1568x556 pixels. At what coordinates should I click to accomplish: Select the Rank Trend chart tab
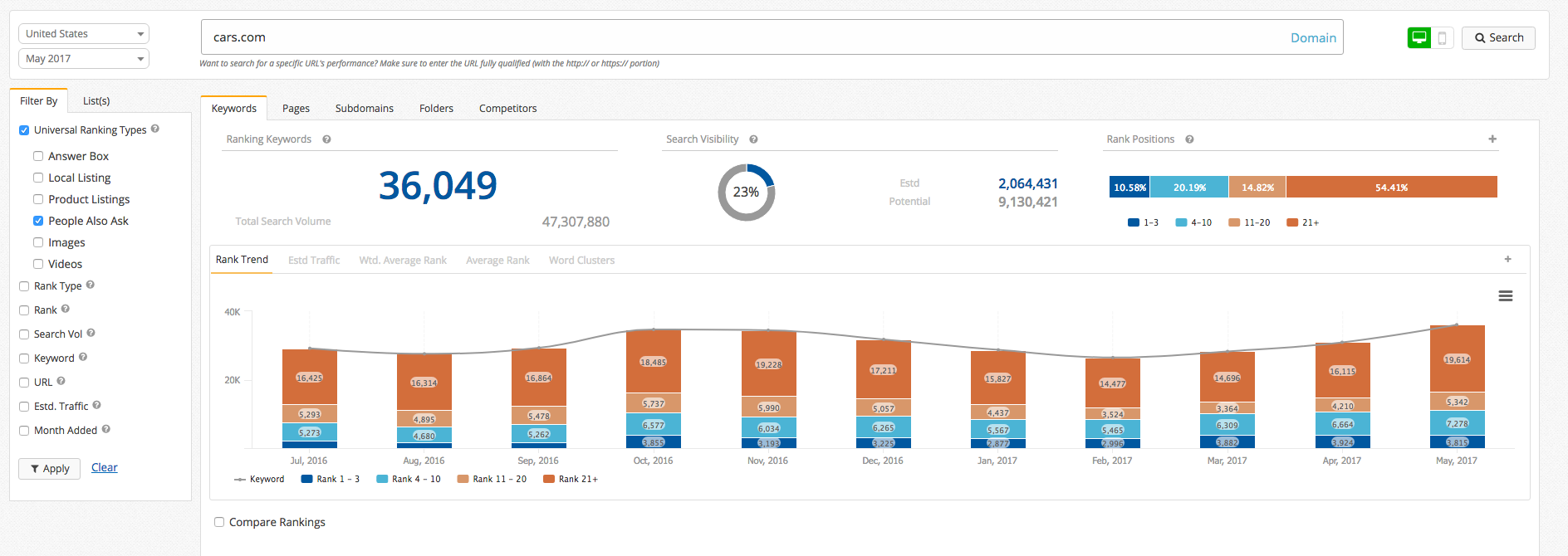coord(242,260)
